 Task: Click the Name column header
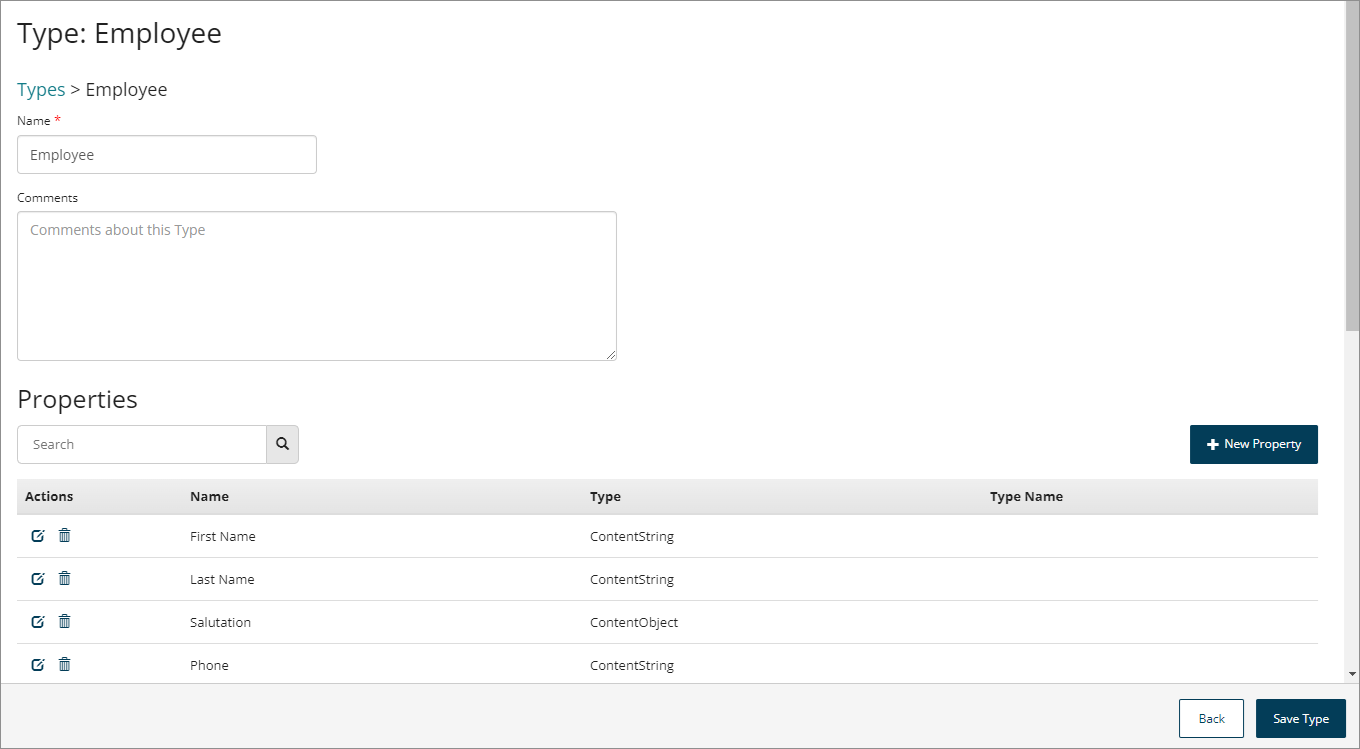tap(209, 497)
